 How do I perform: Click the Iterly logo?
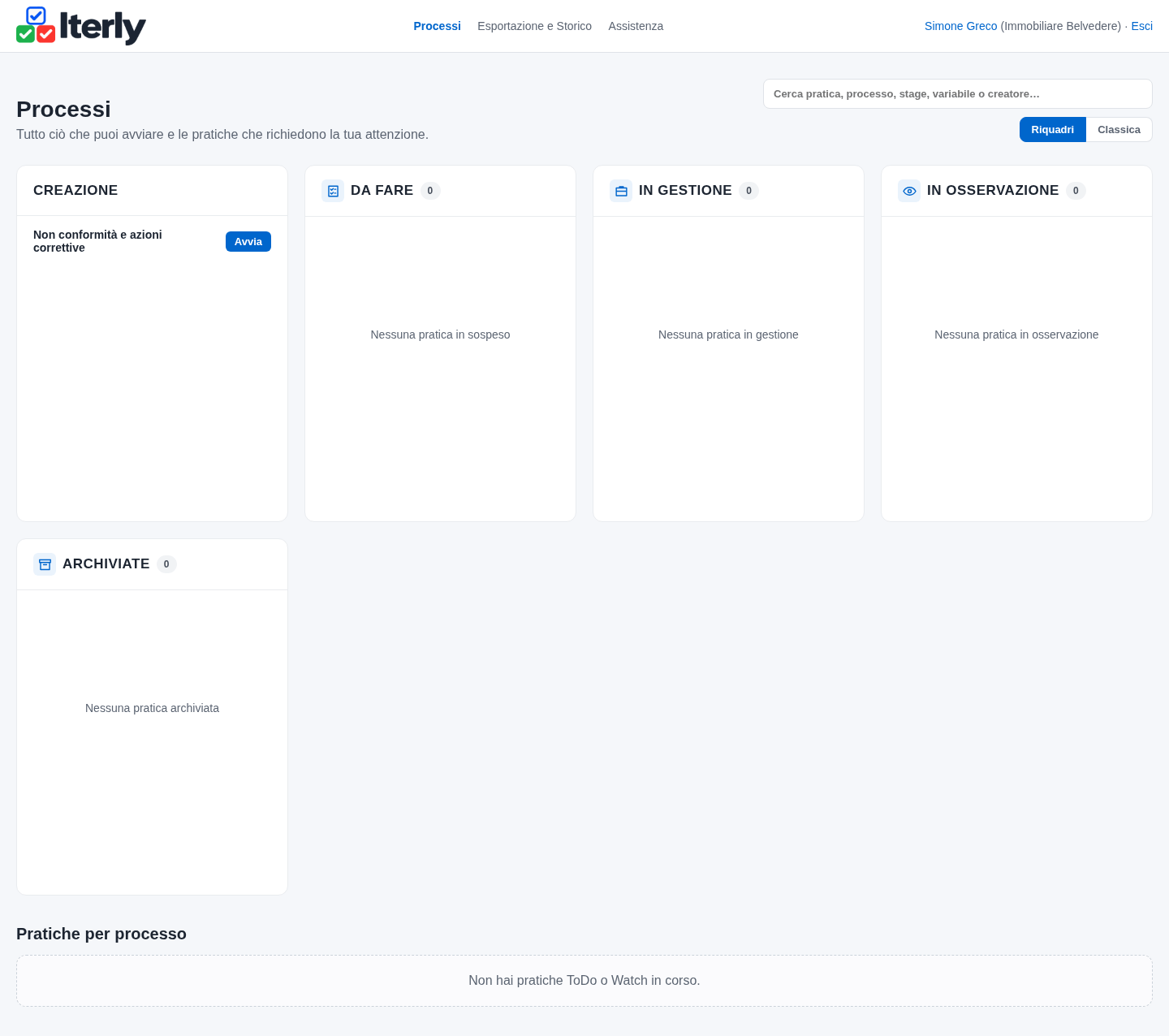81,26
